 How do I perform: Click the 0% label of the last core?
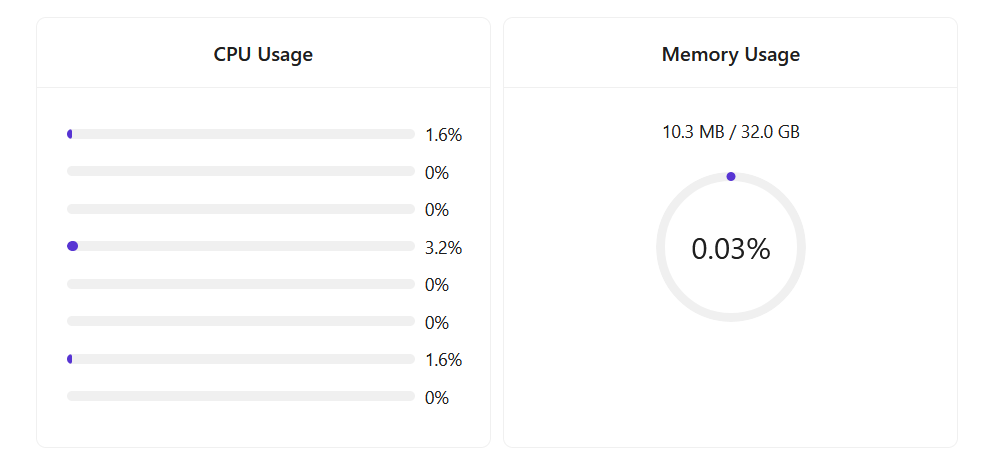(x=437, y=398)
